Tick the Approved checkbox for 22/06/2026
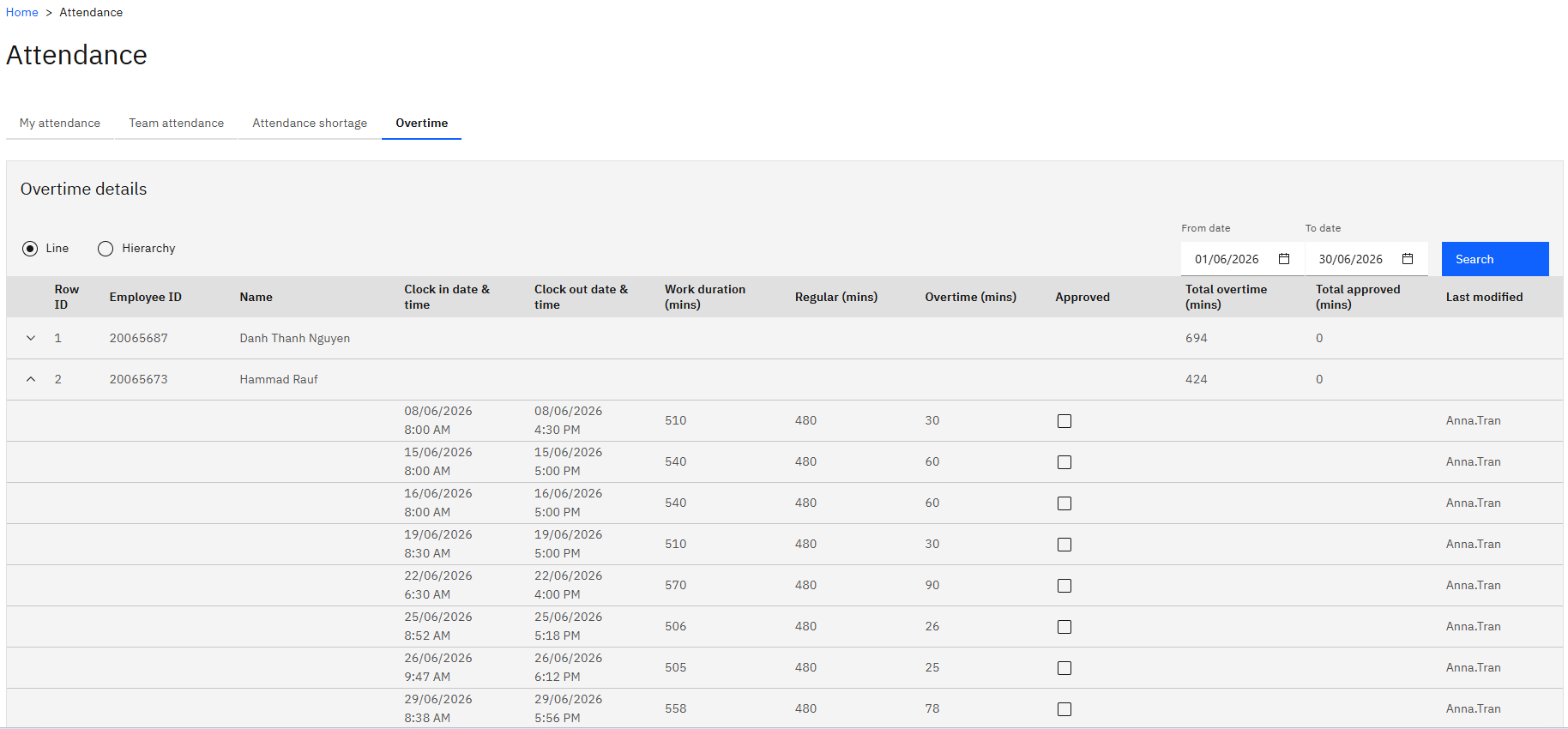Screen dimensions: 1568x729 pos(1064,586)
